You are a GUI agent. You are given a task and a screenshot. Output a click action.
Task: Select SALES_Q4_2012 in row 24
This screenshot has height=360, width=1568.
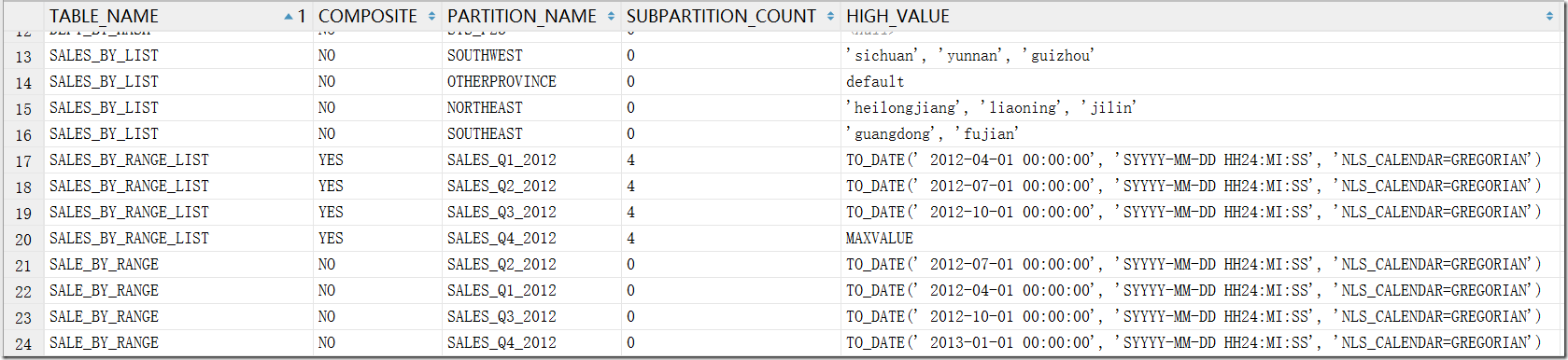click(x=501, y=343)
